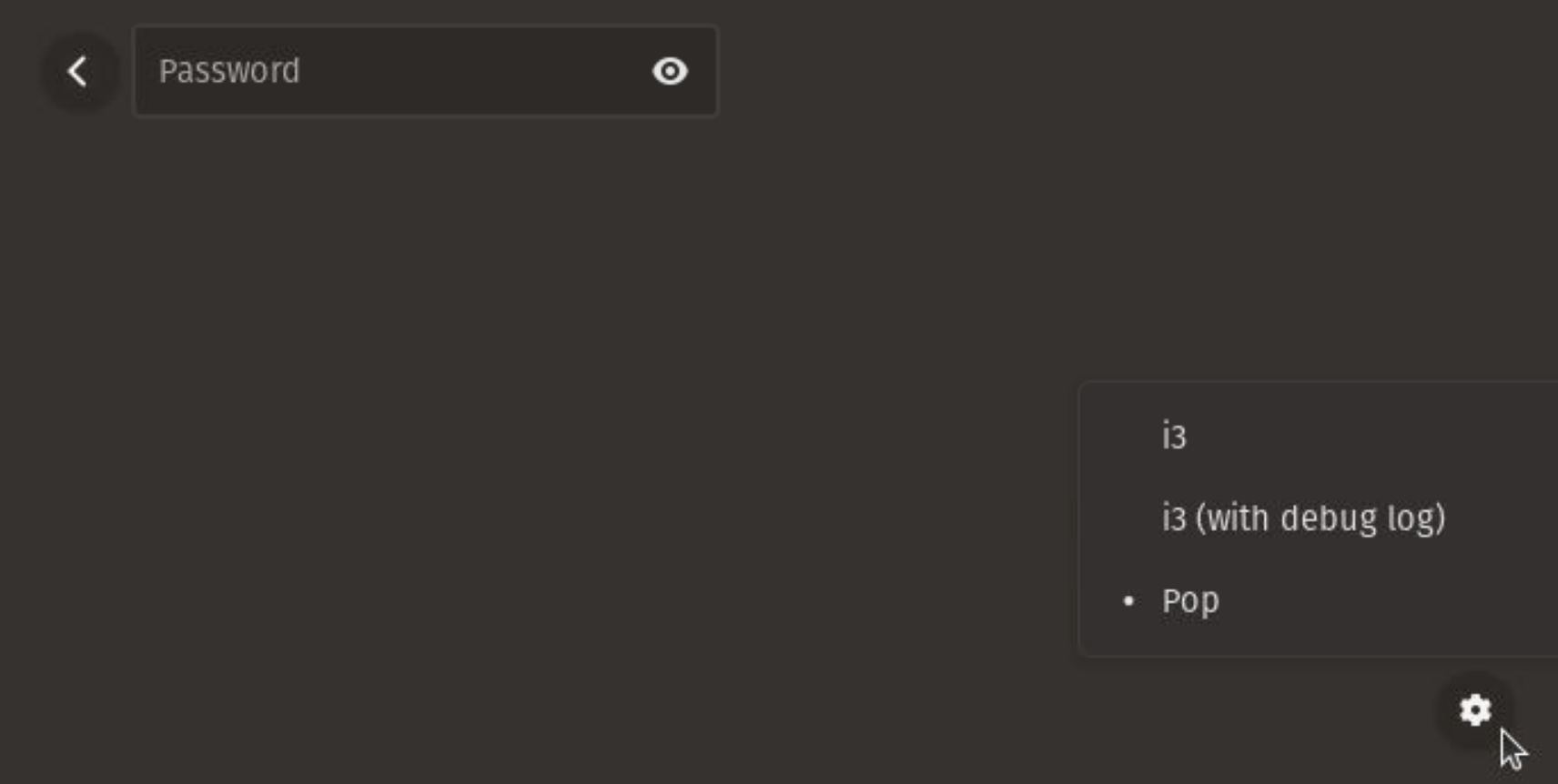Pick the plain i3 window manager option
This screenshot has height=784, width=1558.
(x=1319, y=437)
